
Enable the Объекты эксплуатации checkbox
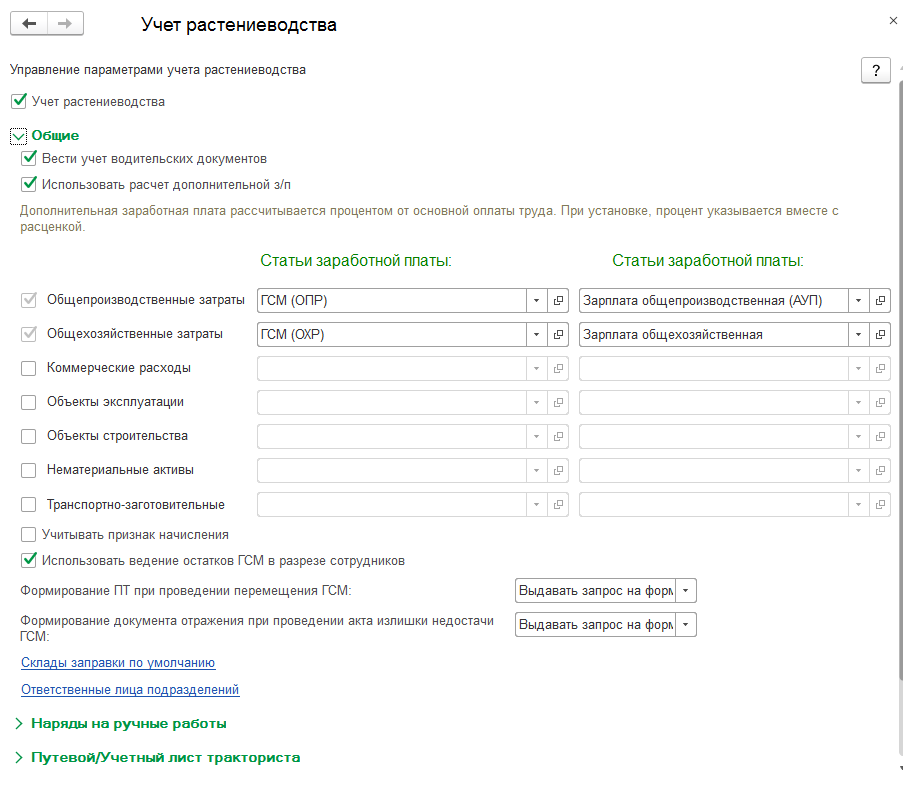coord(29,402)
